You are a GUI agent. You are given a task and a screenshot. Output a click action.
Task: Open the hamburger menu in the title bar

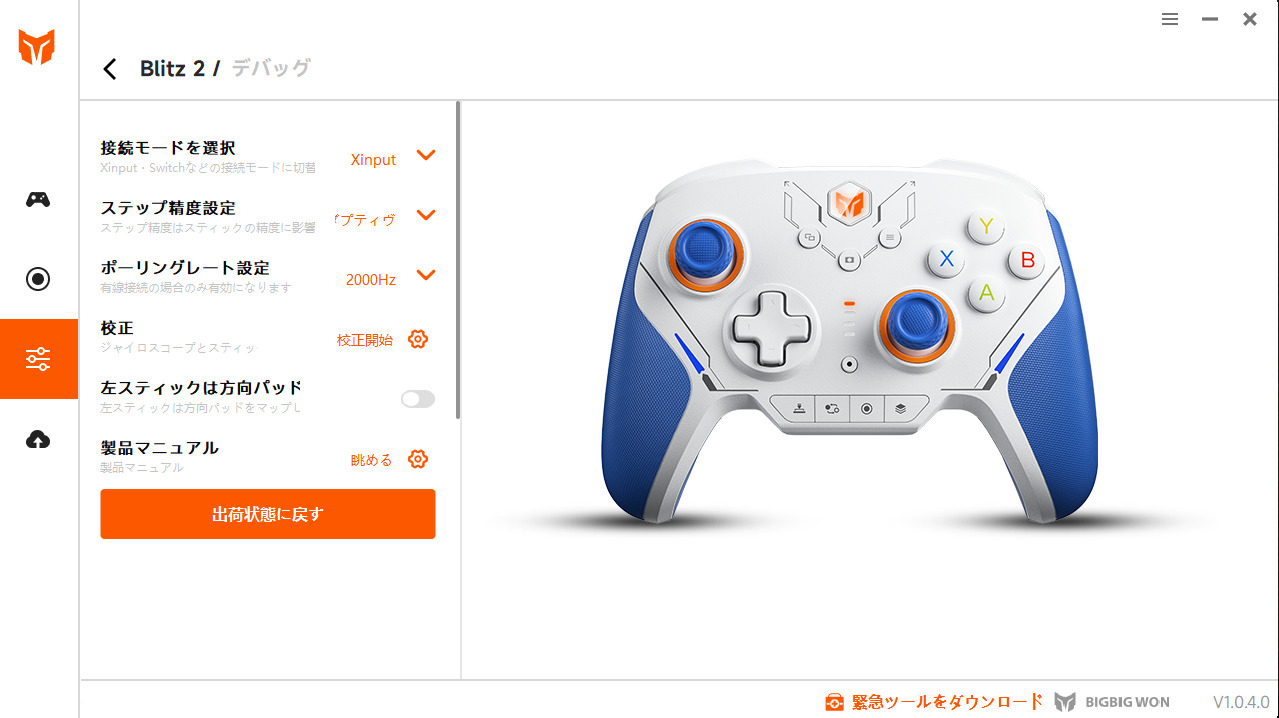1170,19
